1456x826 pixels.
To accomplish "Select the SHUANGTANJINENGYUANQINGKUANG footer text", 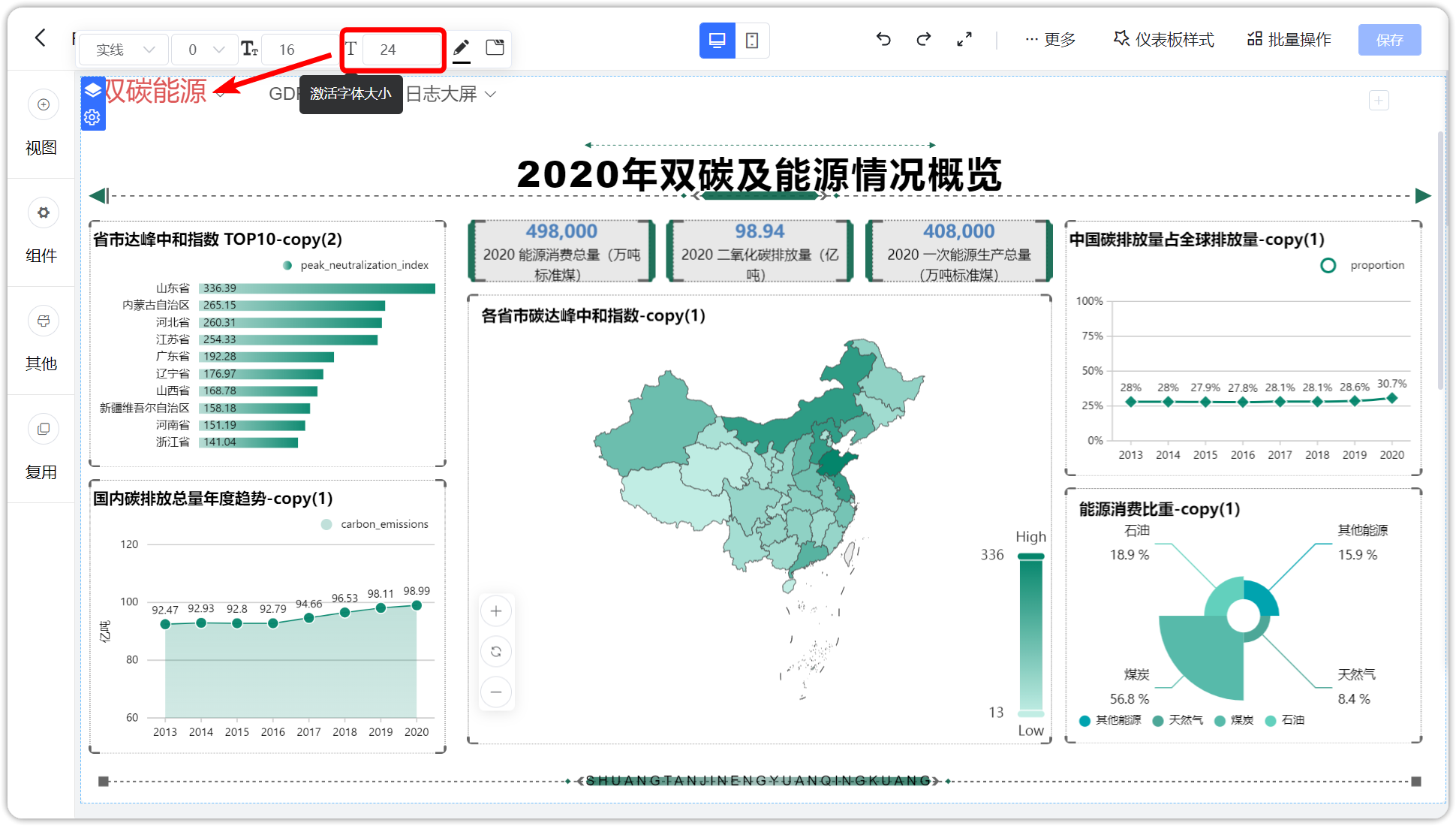I will point(759,781).
